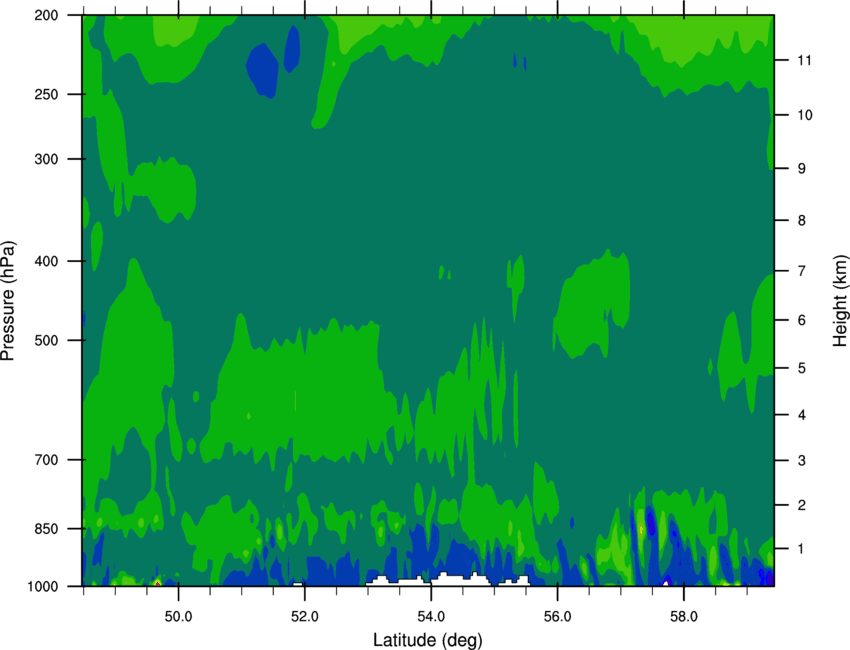Pick the 10 km height label
Screen dimensions: 850x650
pos(804,115)
